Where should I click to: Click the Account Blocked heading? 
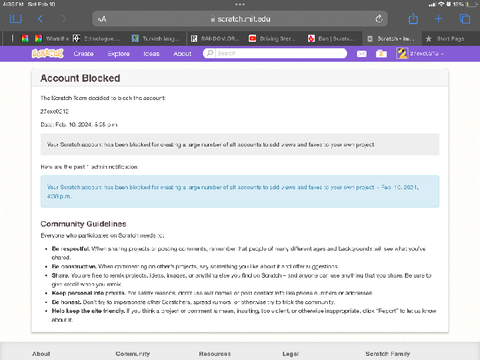click(80, 78)
